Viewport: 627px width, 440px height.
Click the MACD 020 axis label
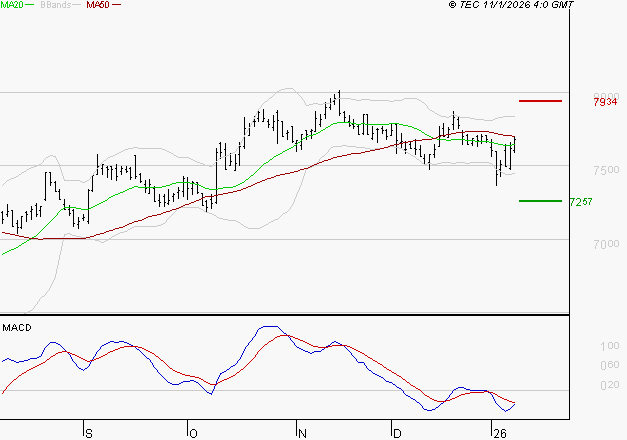[x=610, y=385]
